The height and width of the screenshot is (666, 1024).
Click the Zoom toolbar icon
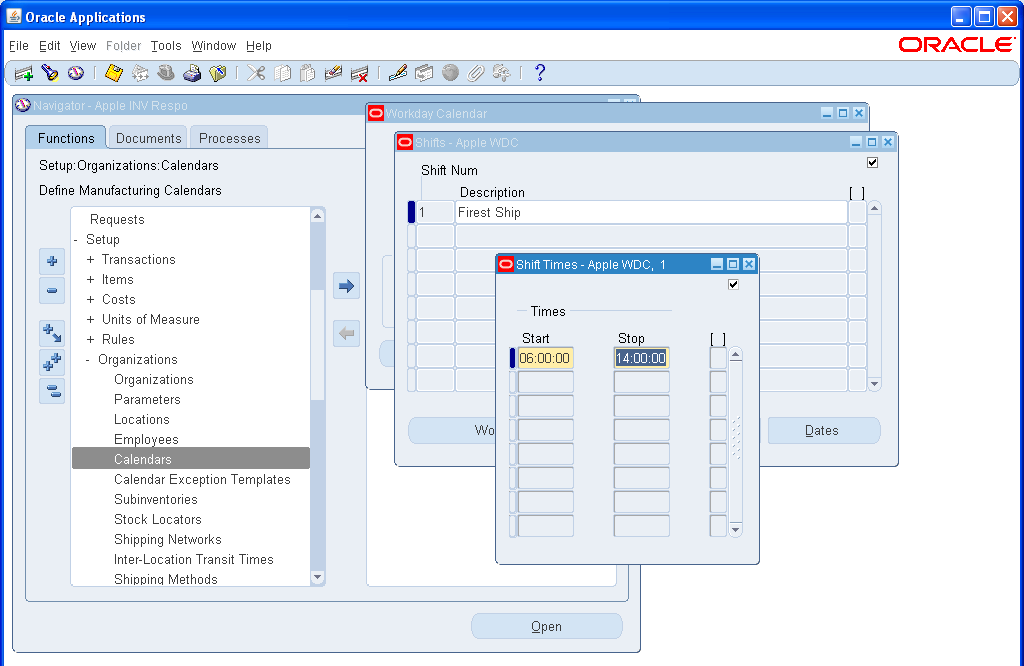[424, 73]
